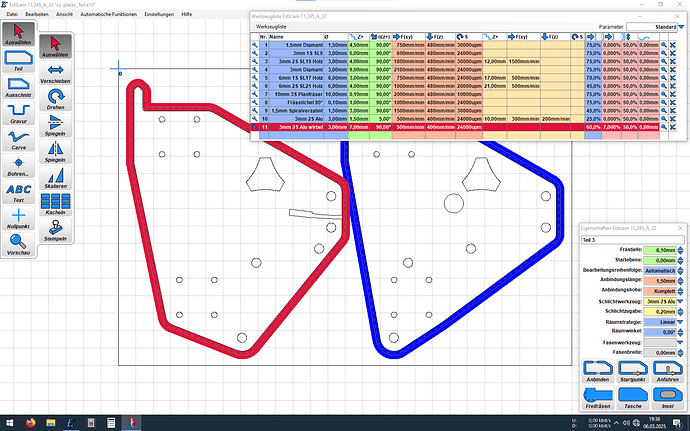The height and width of the screenshot is (431, 690).
Task: Open the Bearbeiten menu
Action: 37,14
